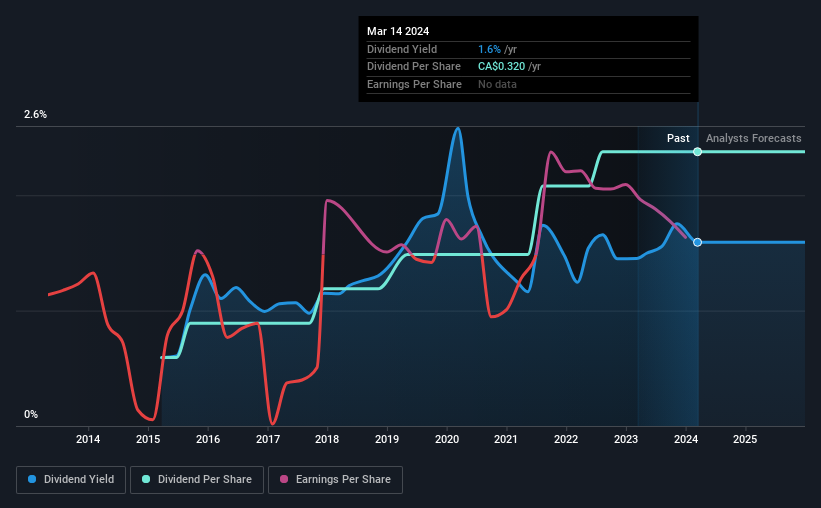Toggle the Earnings Per Share legend button
The width and height of the screenshot is (821, 508).
click(x=335, y=480)
